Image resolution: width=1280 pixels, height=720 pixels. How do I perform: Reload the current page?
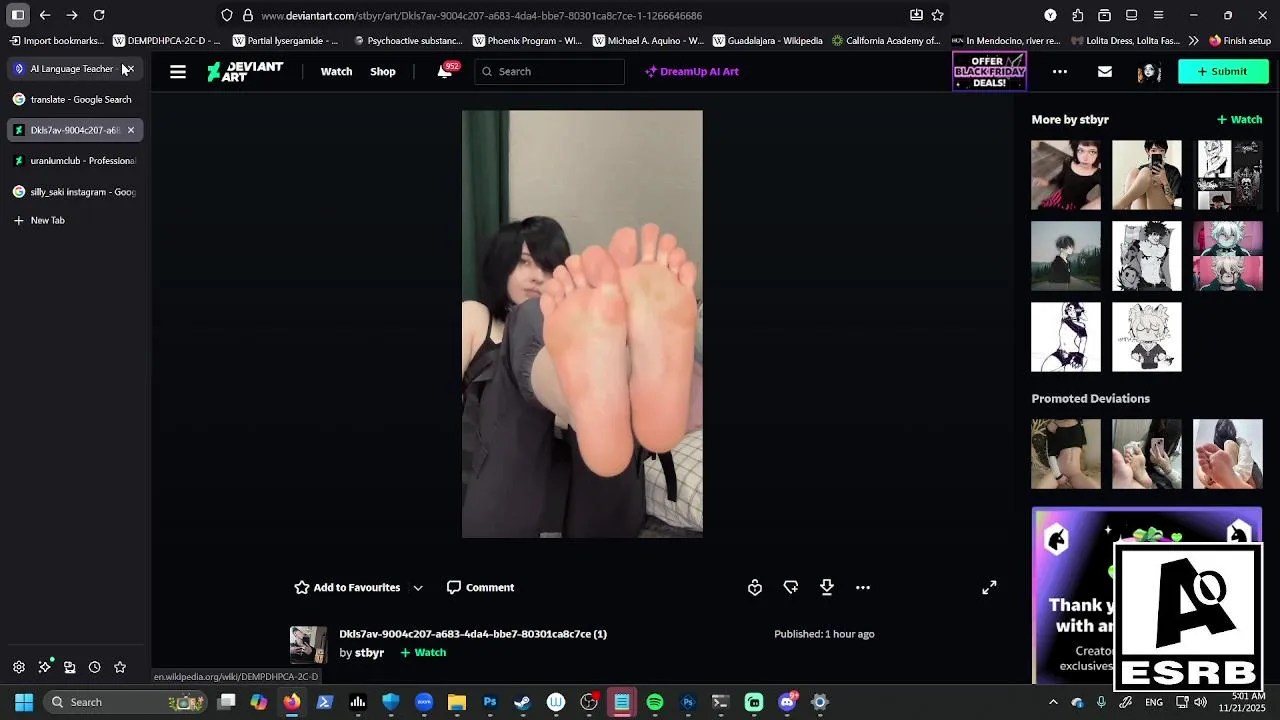(x=99, y=15)
